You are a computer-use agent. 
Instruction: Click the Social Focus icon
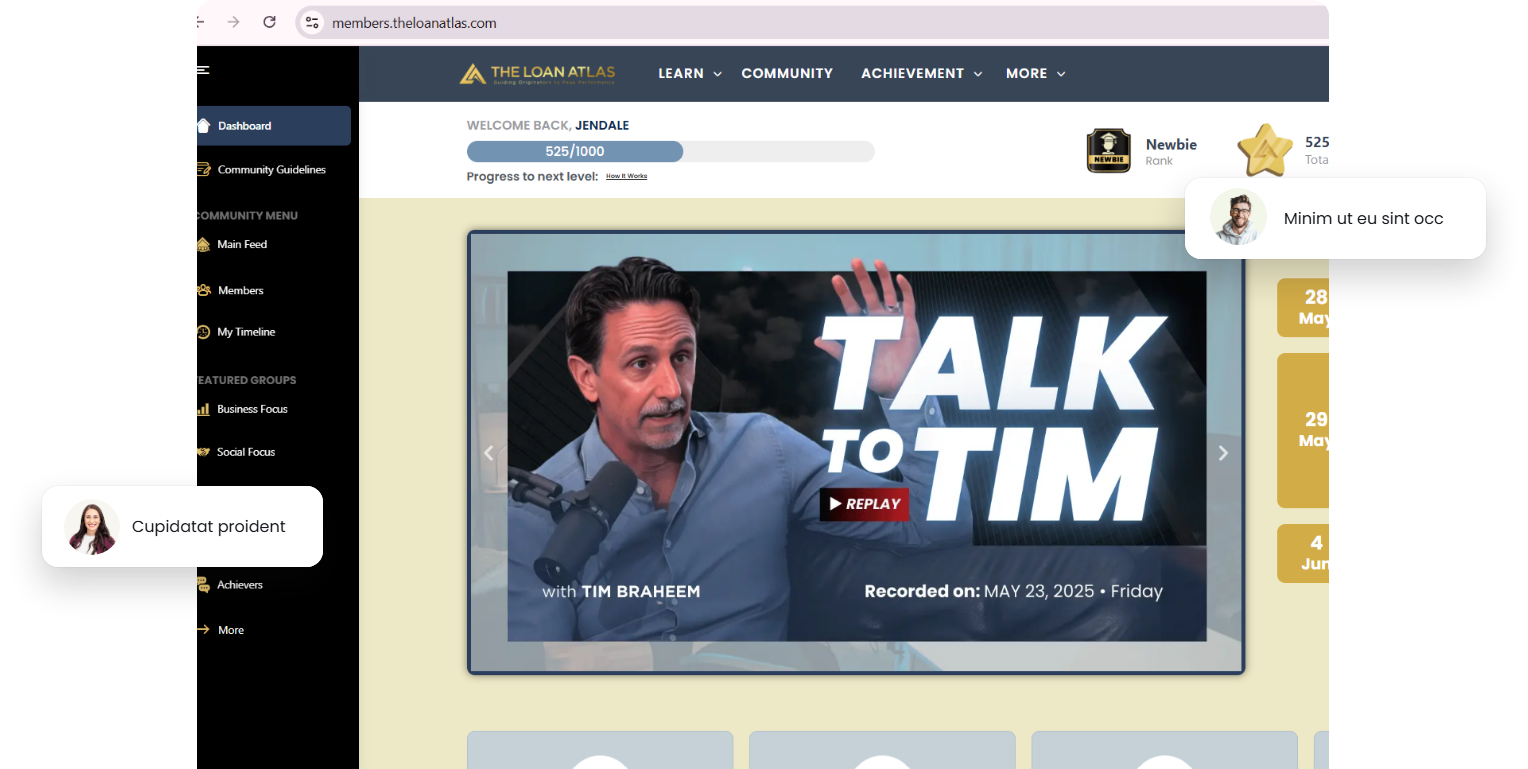tap(203, 452)
